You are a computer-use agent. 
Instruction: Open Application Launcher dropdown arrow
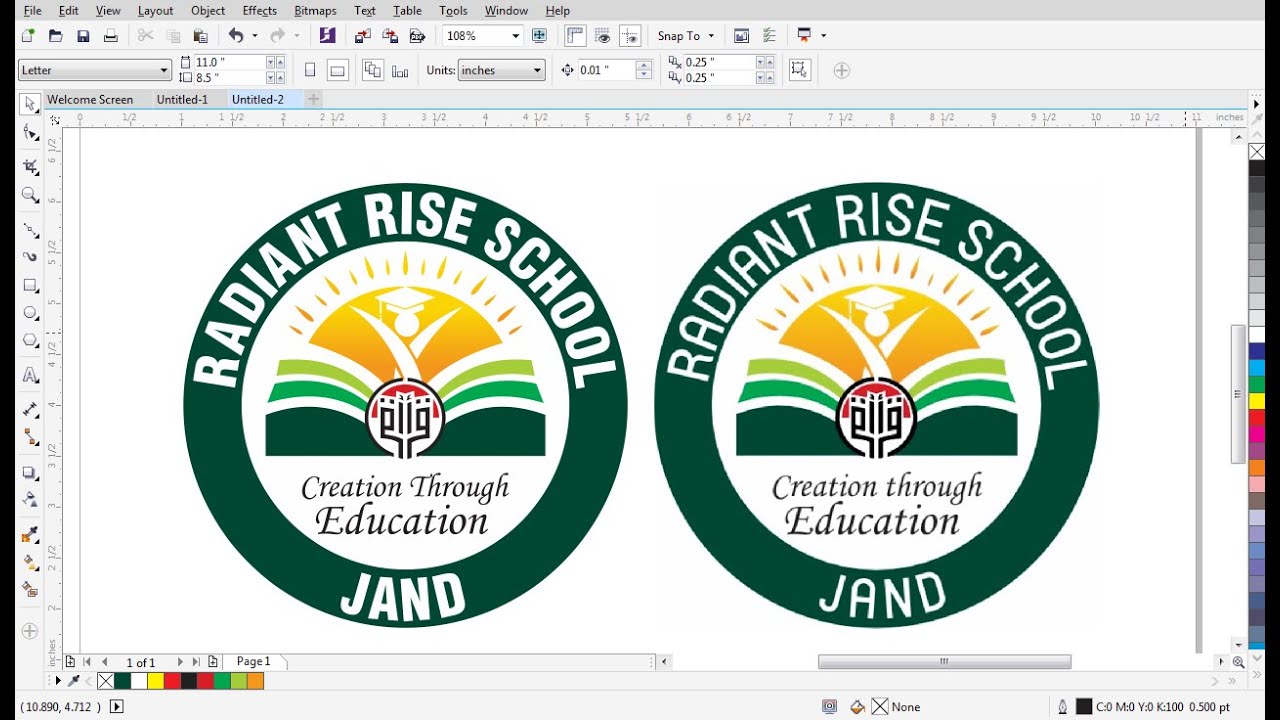[824, 36]
